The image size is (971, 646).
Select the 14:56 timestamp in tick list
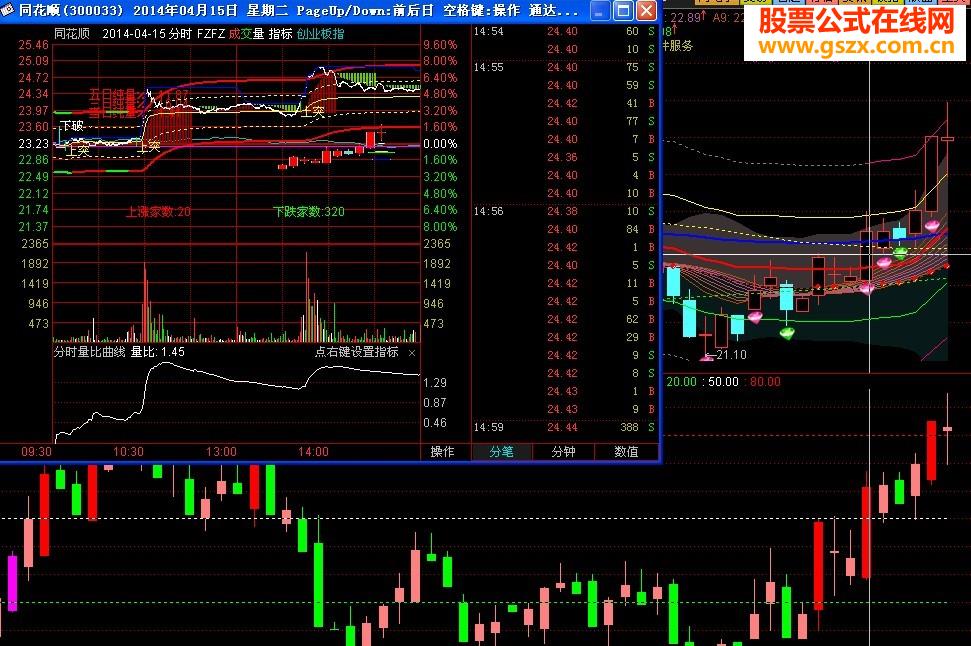[x=489, y=211]
